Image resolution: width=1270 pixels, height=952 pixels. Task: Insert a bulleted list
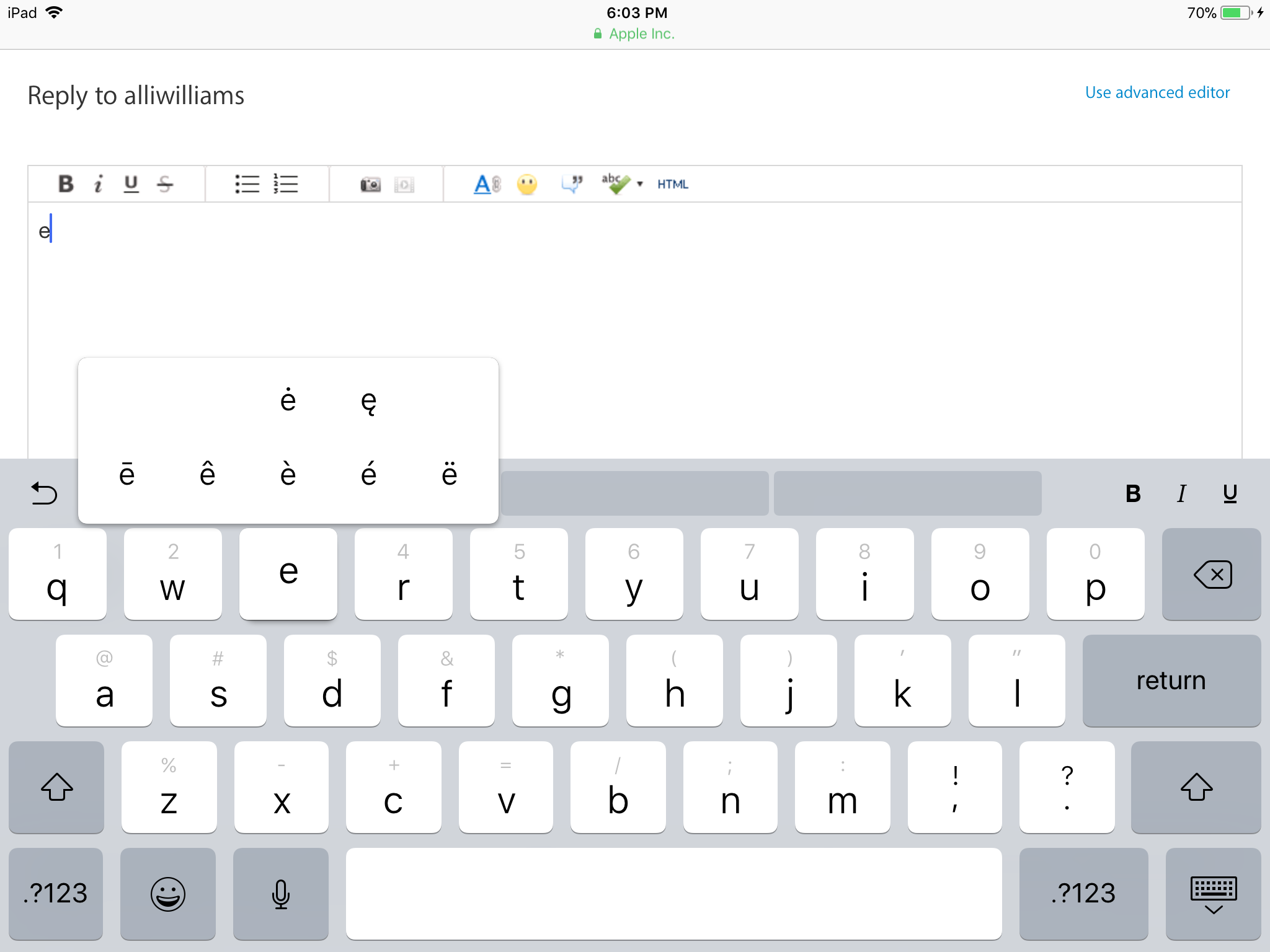pos(247,184)
